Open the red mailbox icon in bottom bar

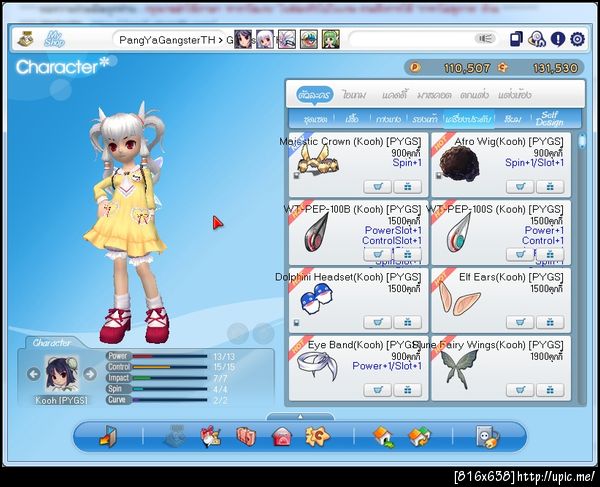[x=282, y=437]
